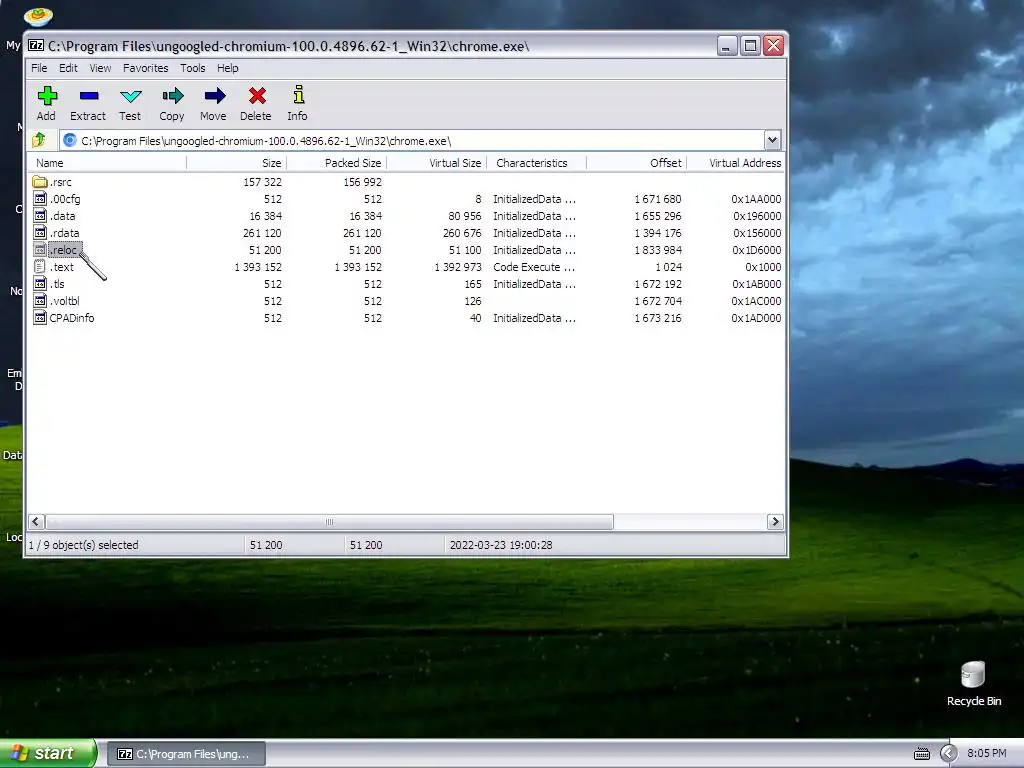Sort by Packed Size column

[336, 163]
